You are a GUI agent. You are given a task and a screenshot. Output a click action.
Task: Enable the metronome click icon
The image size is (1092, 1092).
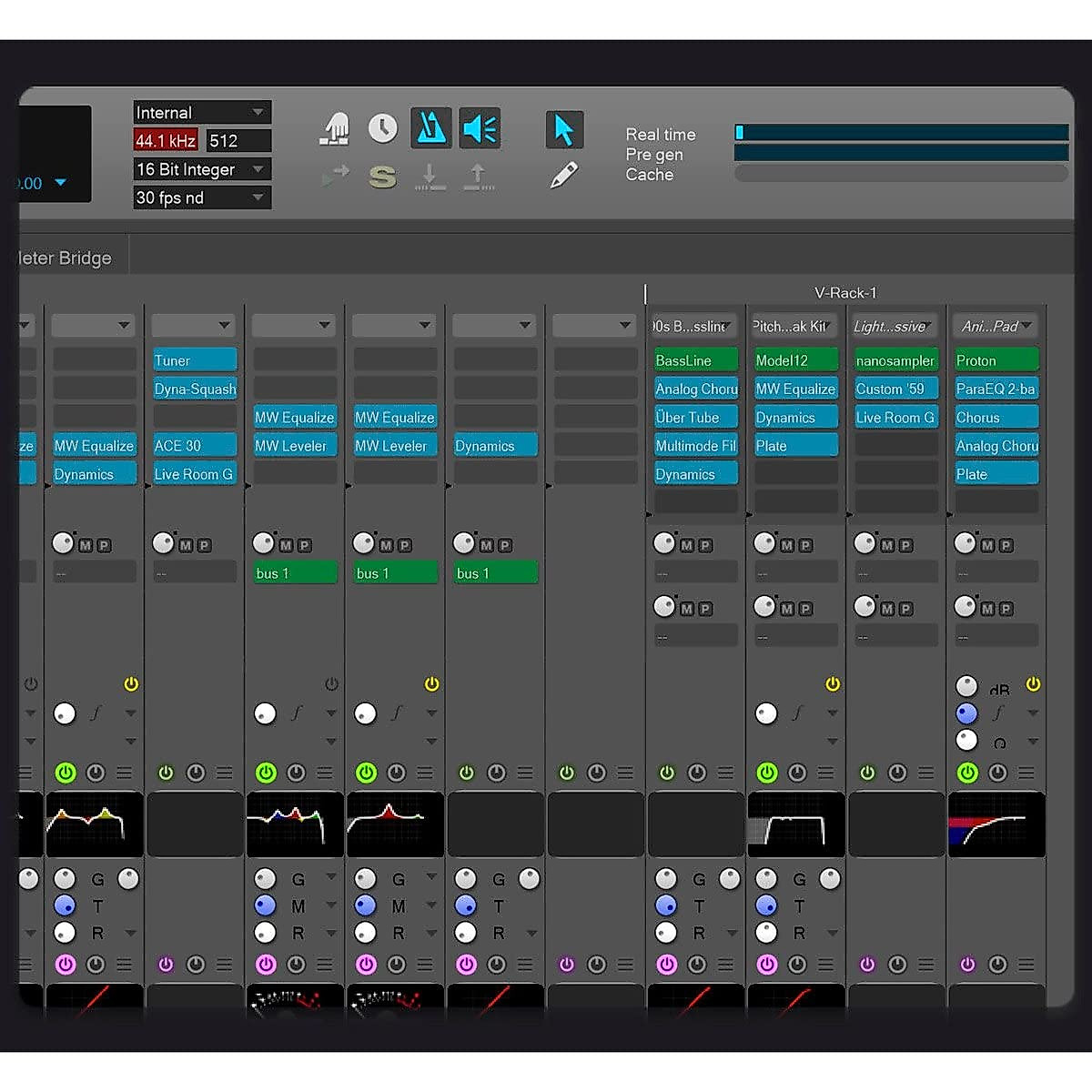point(430,127)
